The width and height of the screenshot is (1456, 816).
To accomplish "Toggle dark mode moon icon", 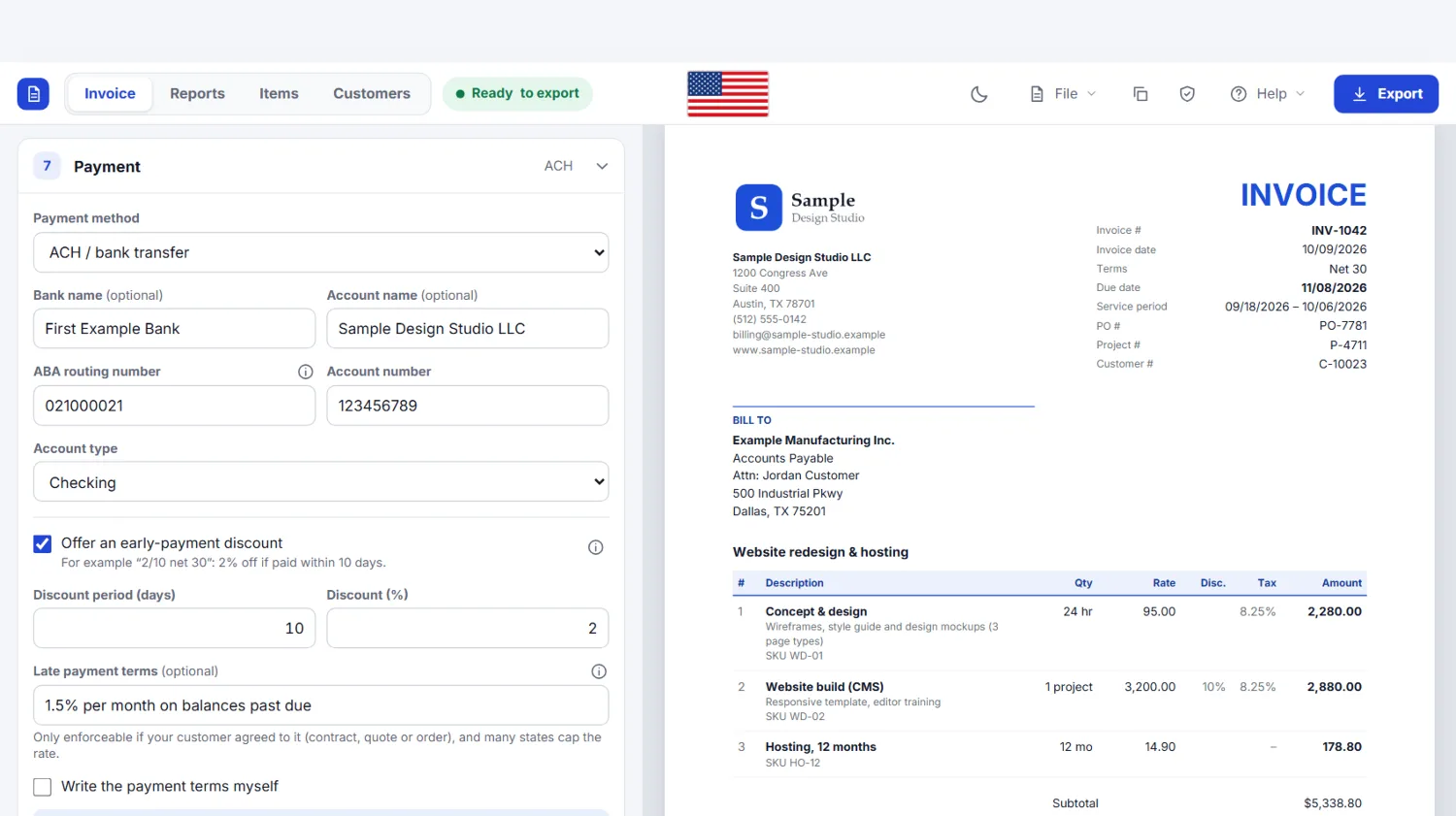I will (979, 94).
